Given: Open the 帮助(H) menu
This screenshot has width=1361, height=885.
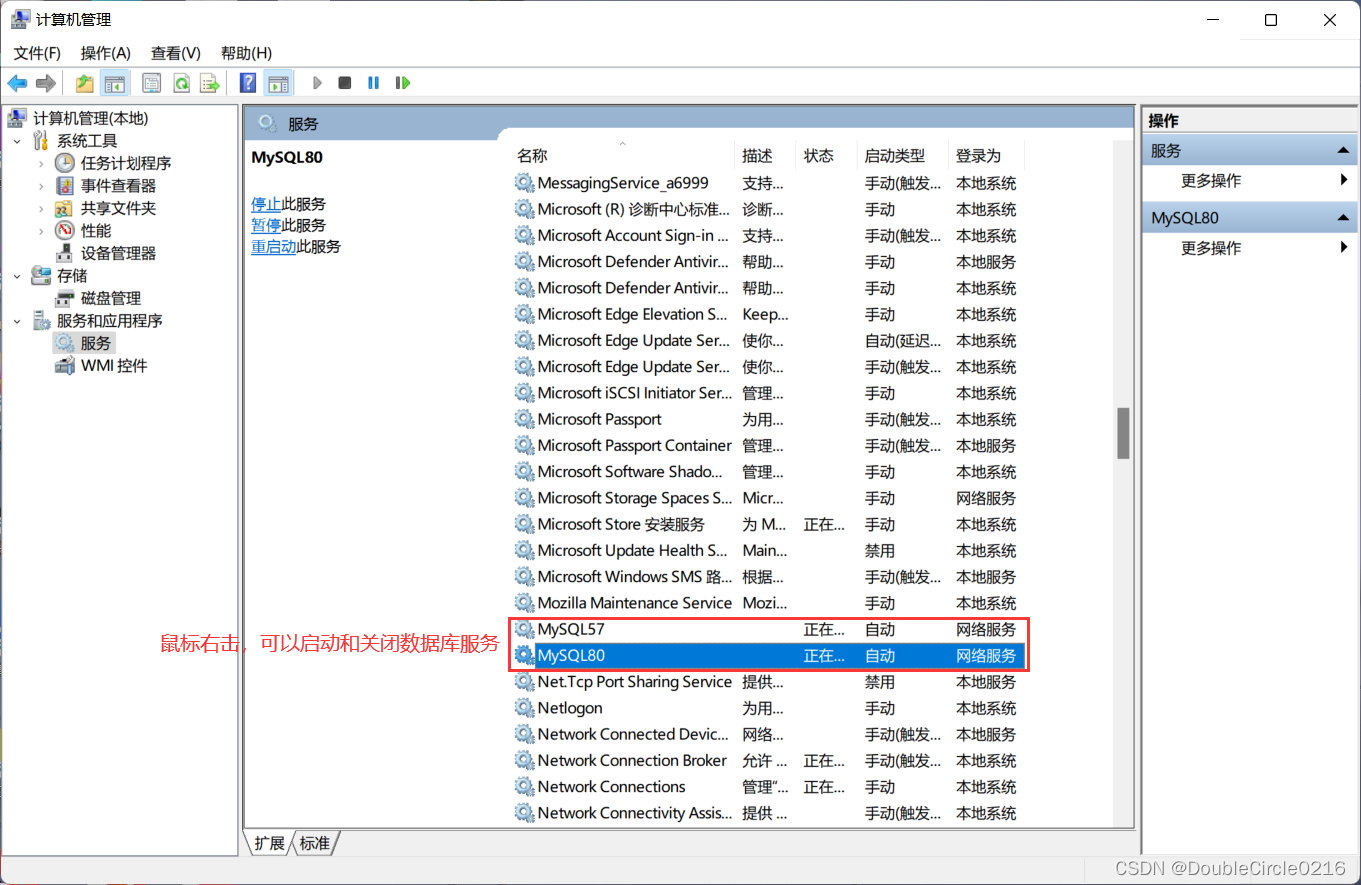Looking at the screenshot, I should (246, 53).
